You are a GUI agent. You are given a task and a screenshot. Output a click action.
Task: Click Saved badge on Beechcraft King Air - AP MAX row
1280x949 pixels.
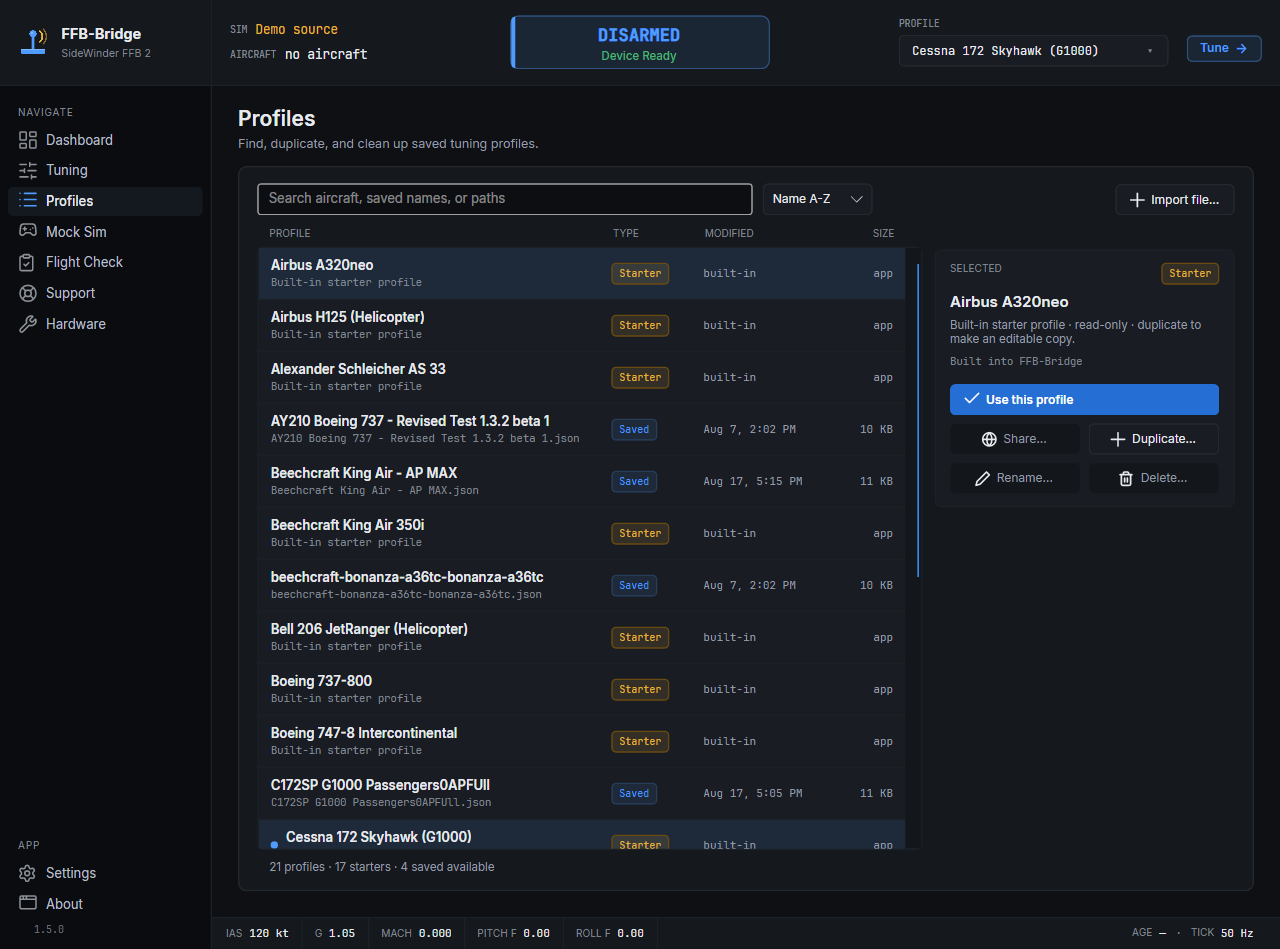pyautogui.click(x=634, y=481)
